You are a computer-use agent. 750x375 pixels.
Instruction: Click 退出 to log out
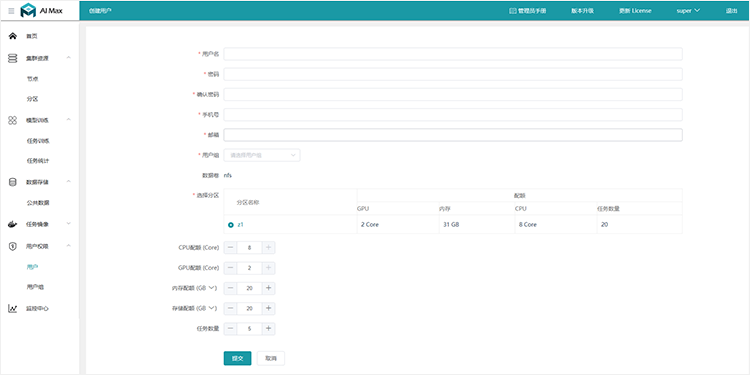click(731, 11)
